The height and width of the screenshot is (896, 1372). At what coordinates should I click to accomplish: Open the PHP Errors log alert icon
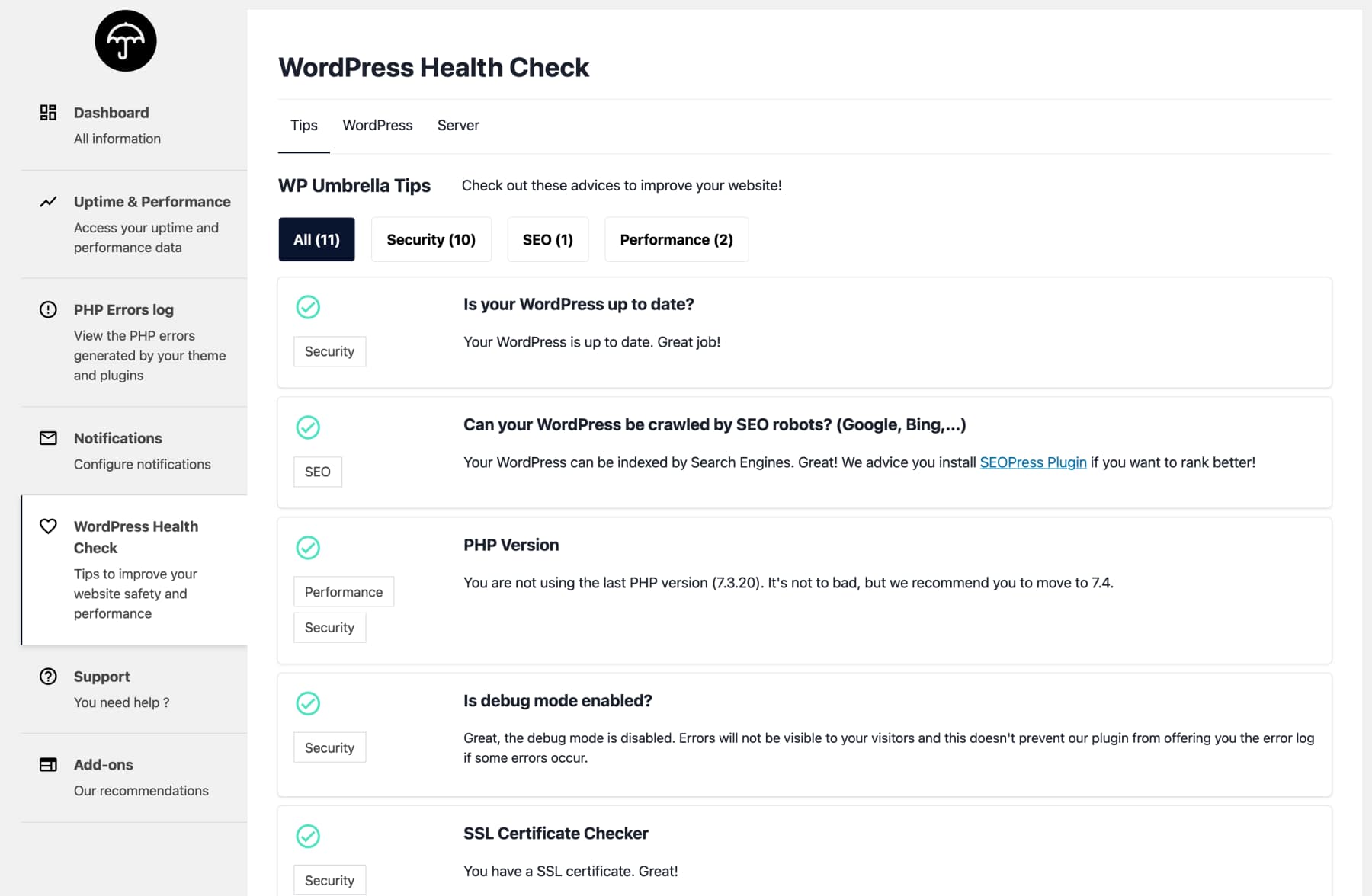pyautogui.click(x=48, y=309)
